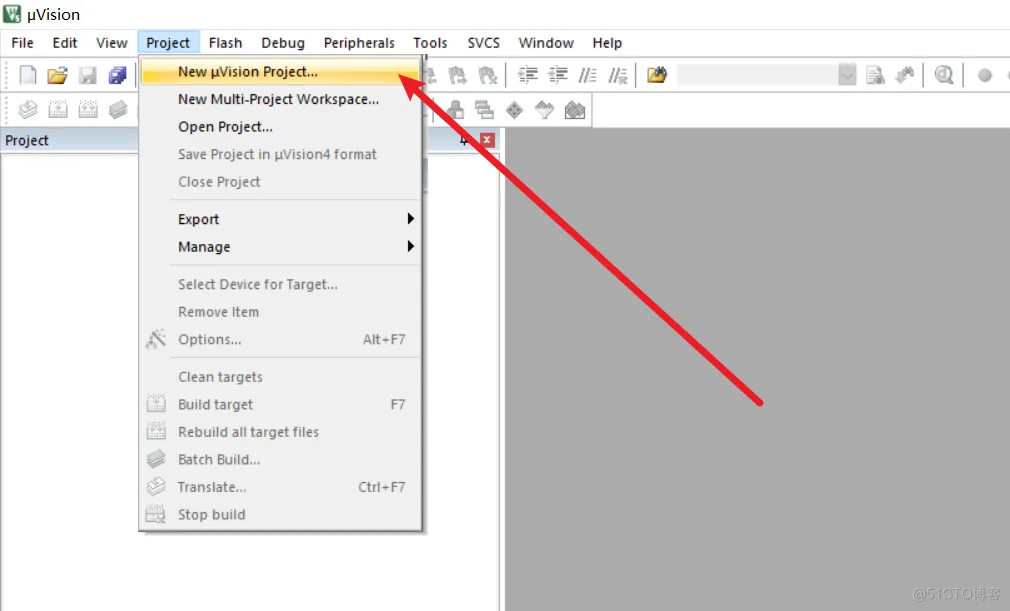
Task: Select Build target menu entry
Action: pos(280,405)
